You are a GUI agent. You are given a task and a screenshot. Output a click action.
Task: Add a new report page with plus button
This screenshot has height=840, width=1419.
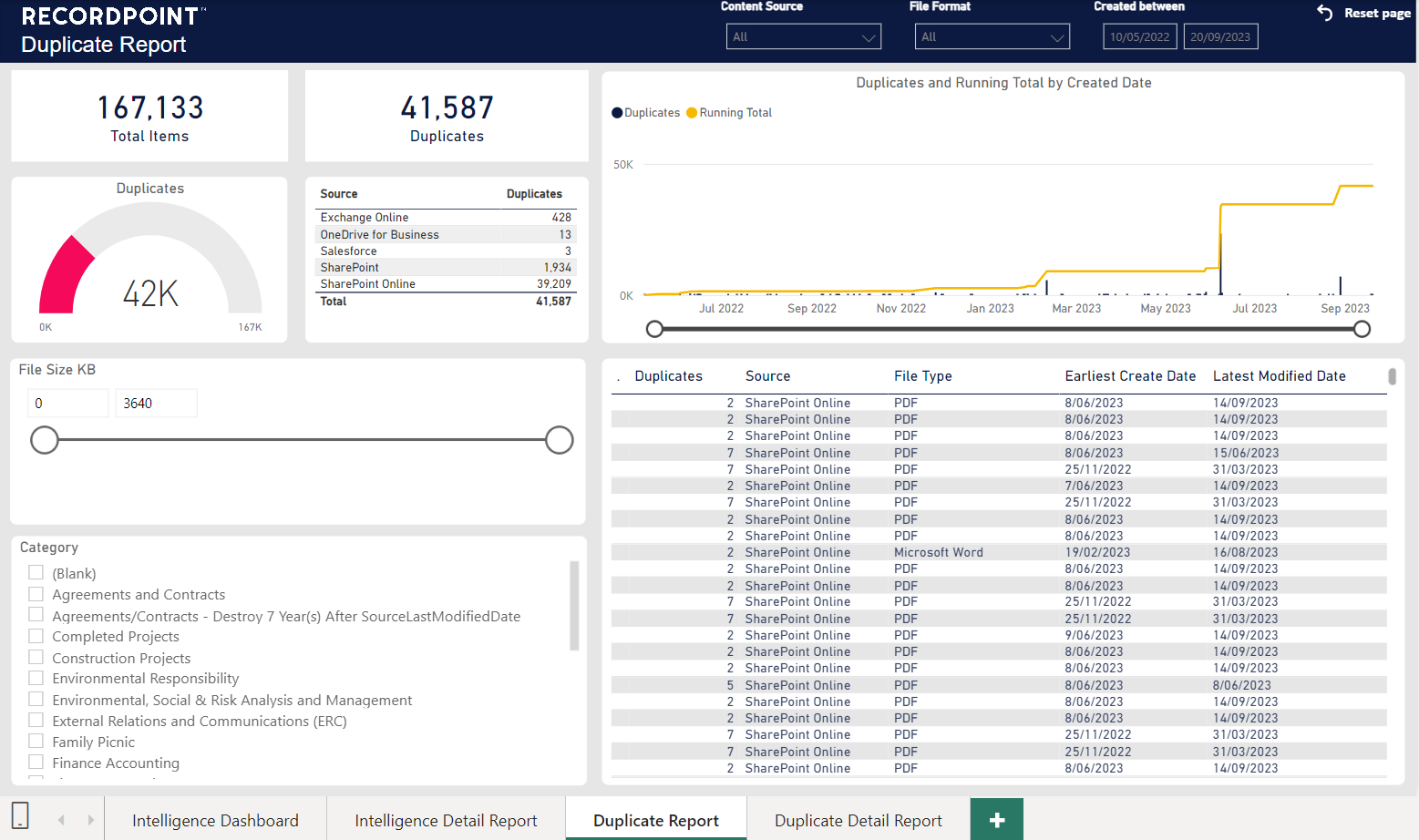997,820
